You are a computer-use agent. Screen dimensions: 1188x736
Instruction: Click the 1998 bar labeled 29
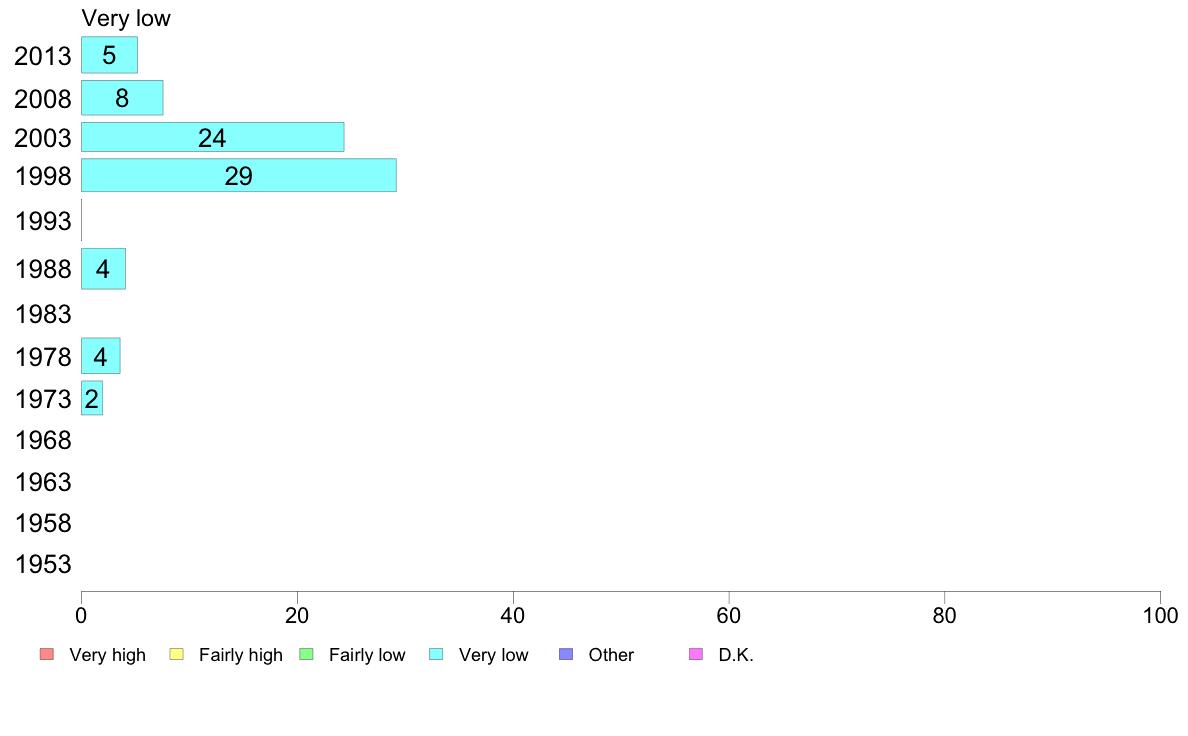tap(239, 175)
